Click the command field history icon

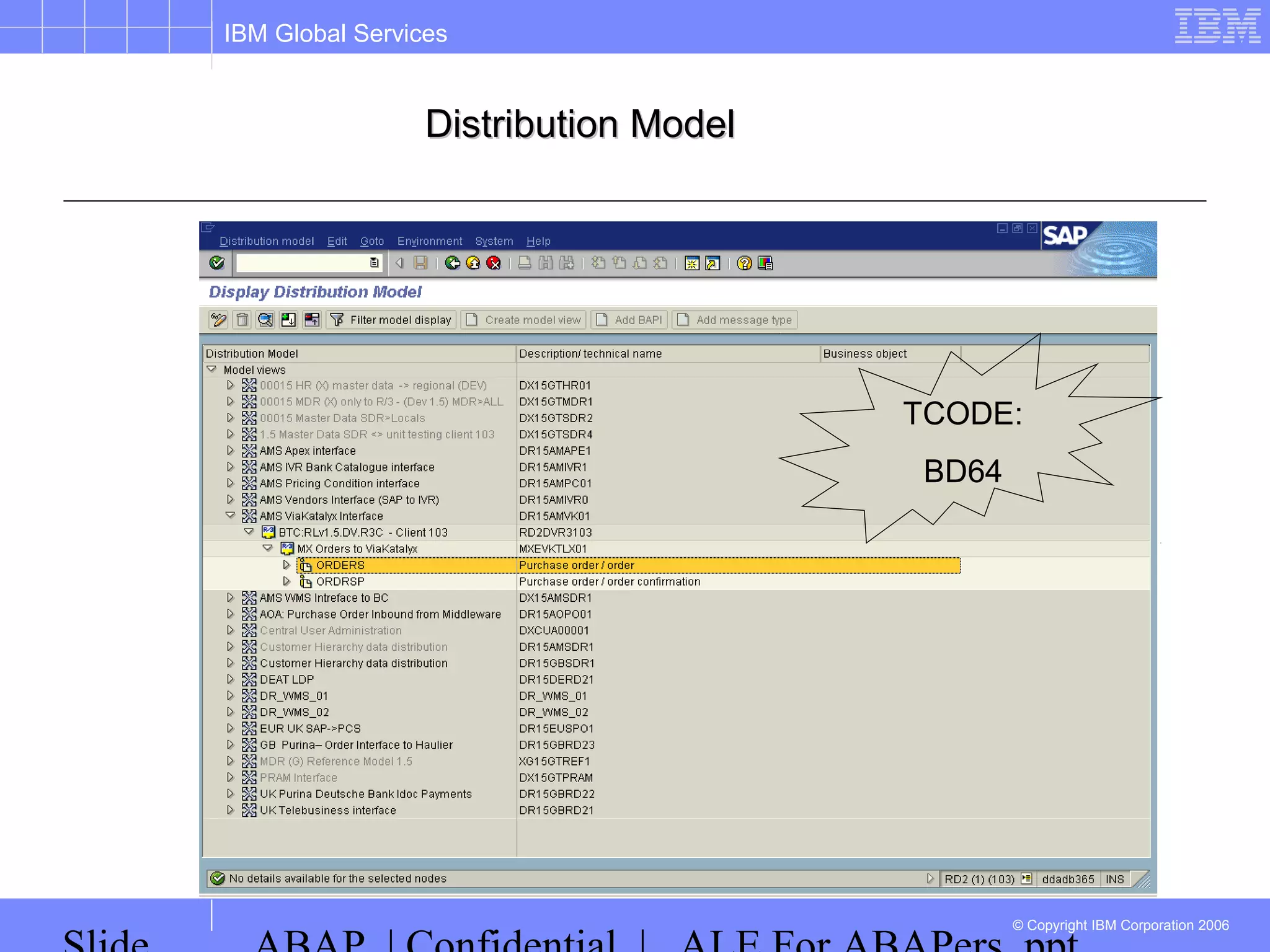point(374,263)
